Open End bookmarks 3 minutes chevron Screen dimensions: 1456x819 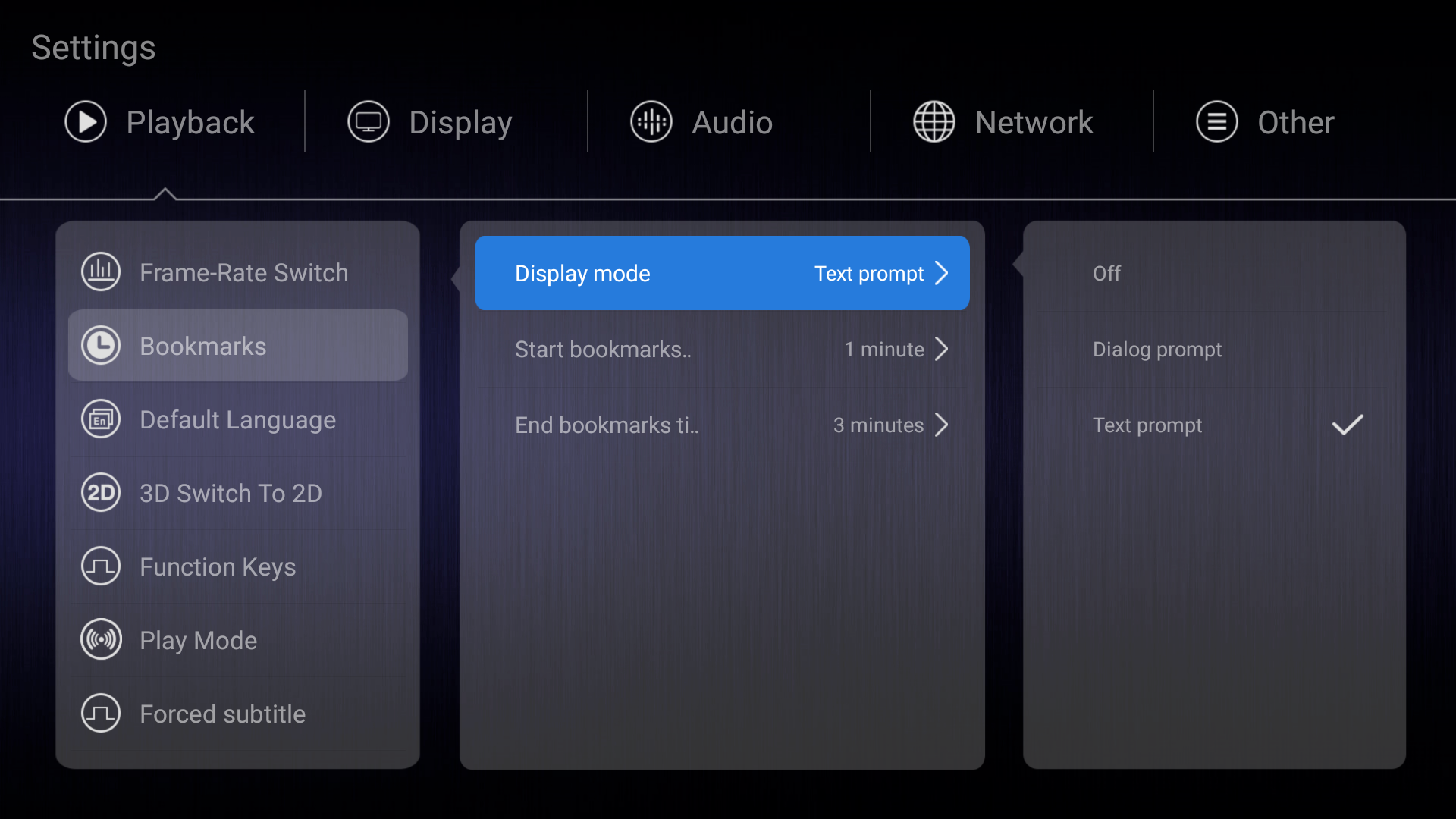point(942,425)
